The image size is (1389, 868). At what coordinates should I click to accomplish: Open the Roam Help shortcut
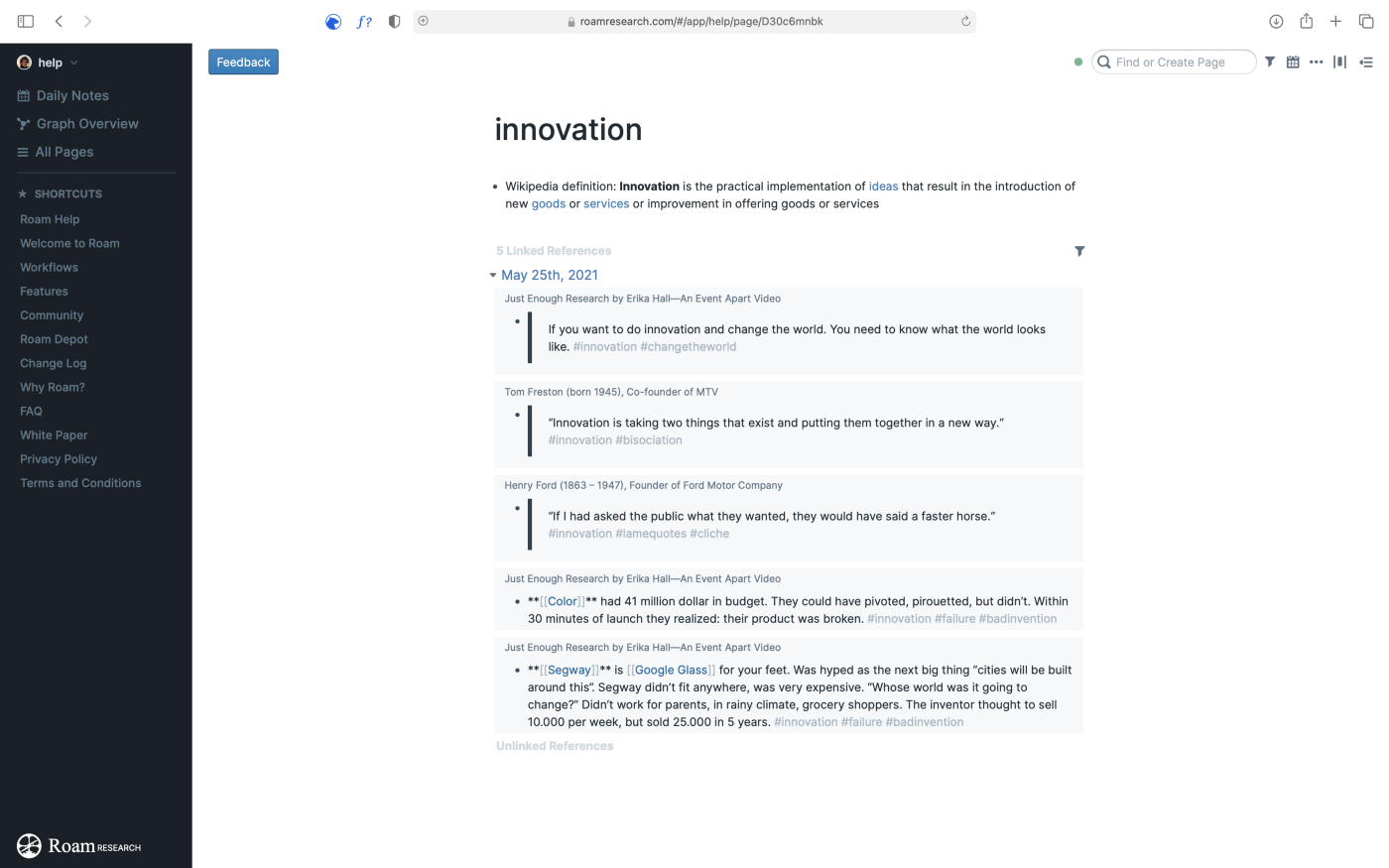[50, 219]
